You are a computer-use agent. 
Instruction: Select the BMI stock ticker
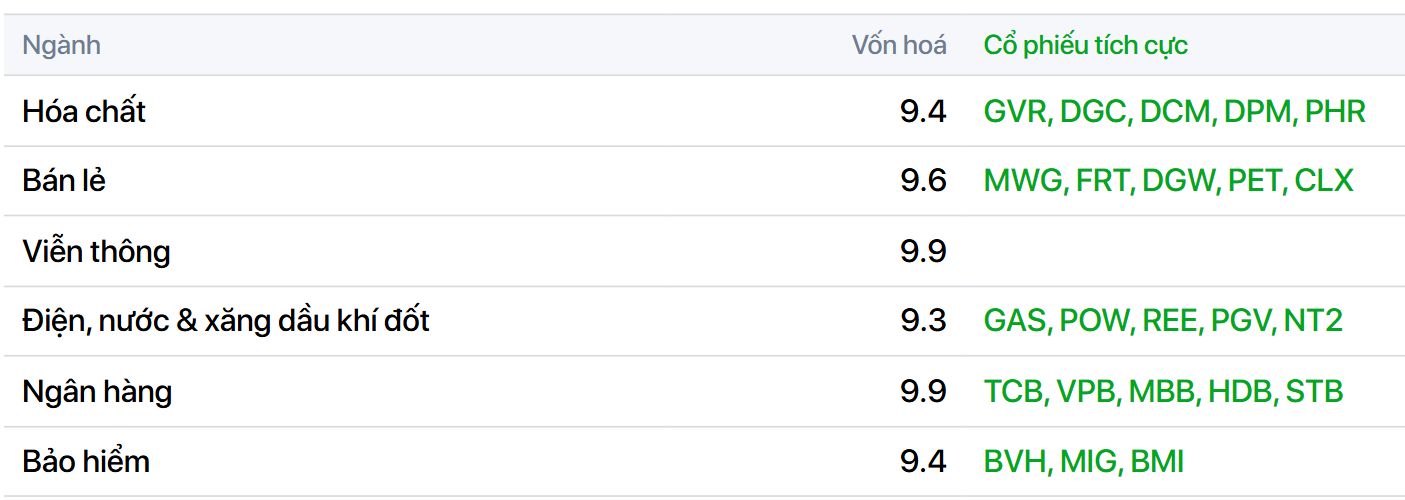[x=1157, y=461]
